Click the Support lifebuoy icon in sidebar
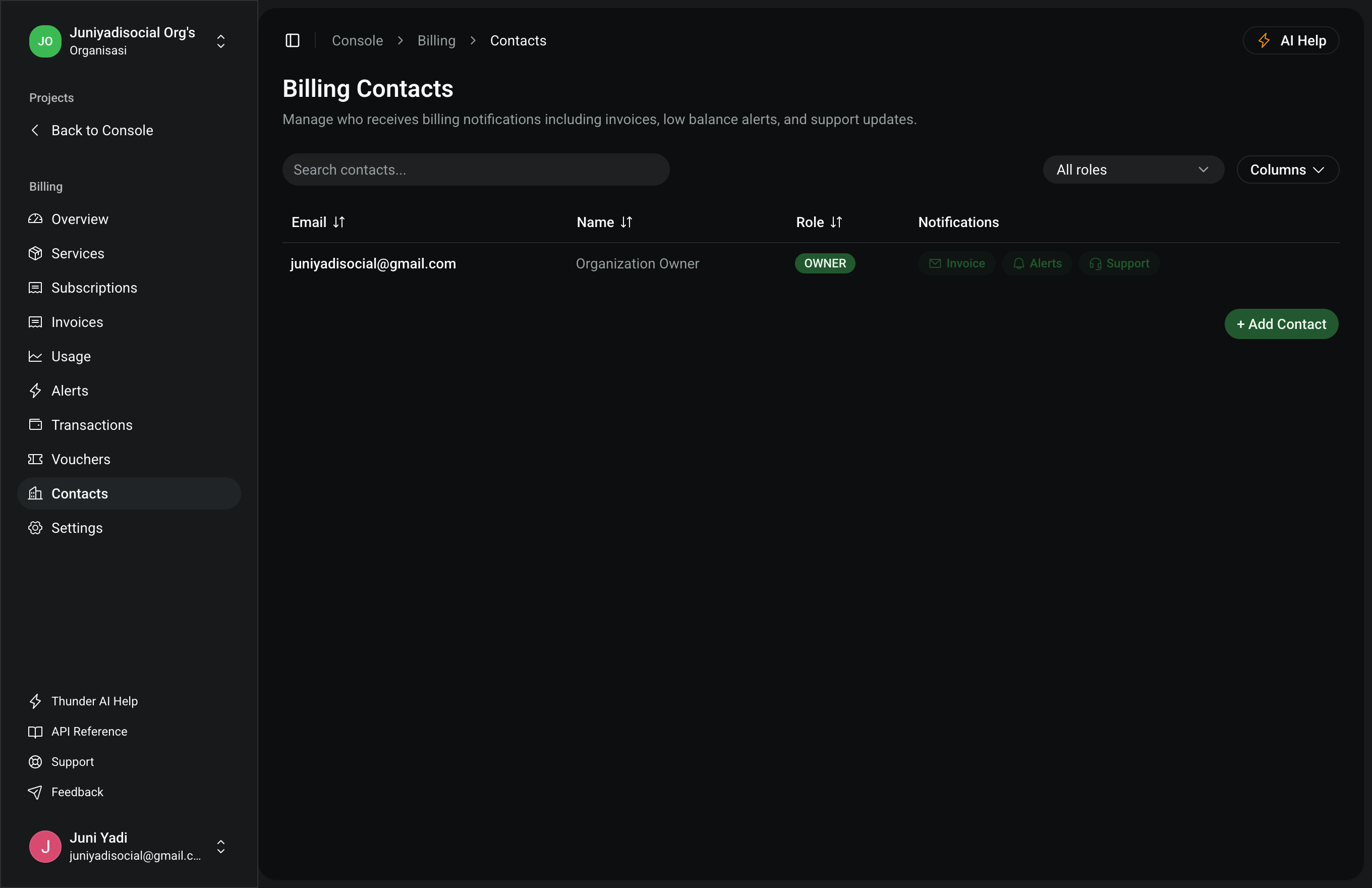Image resolution: width=1372 pixels, height=888 pixels. tap(35, 762)
